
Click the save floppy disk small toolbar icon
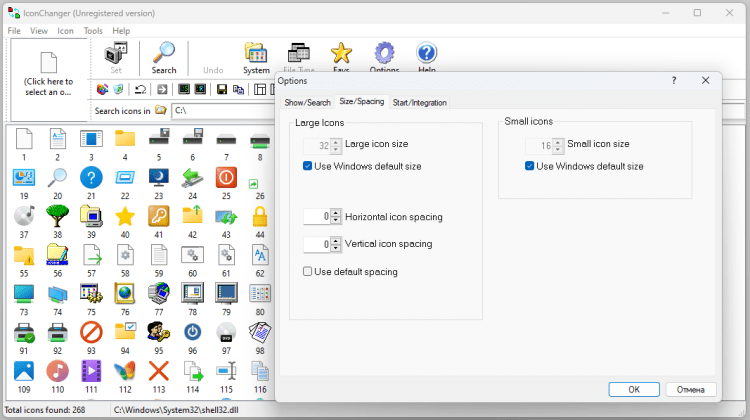coord(221,89)
